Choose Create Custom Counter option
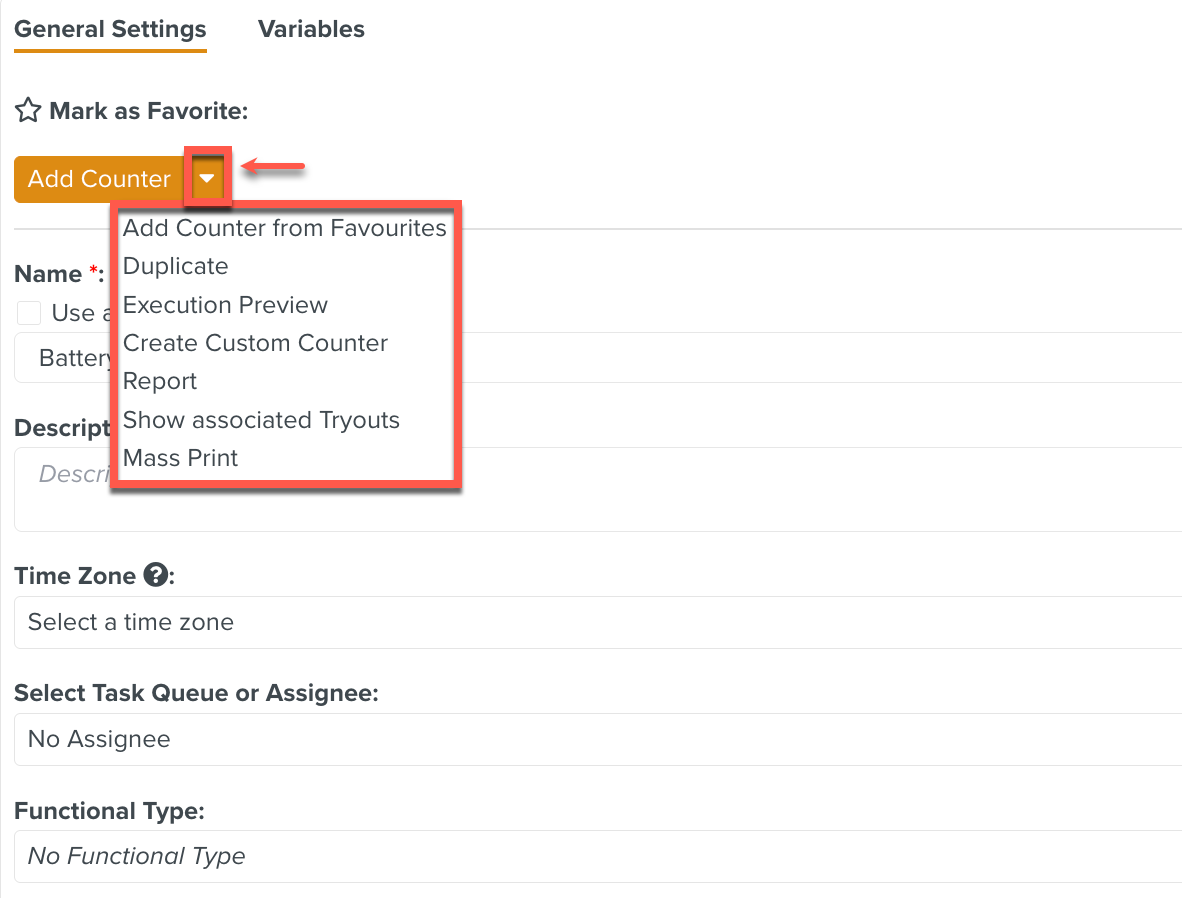 (255, 343)
